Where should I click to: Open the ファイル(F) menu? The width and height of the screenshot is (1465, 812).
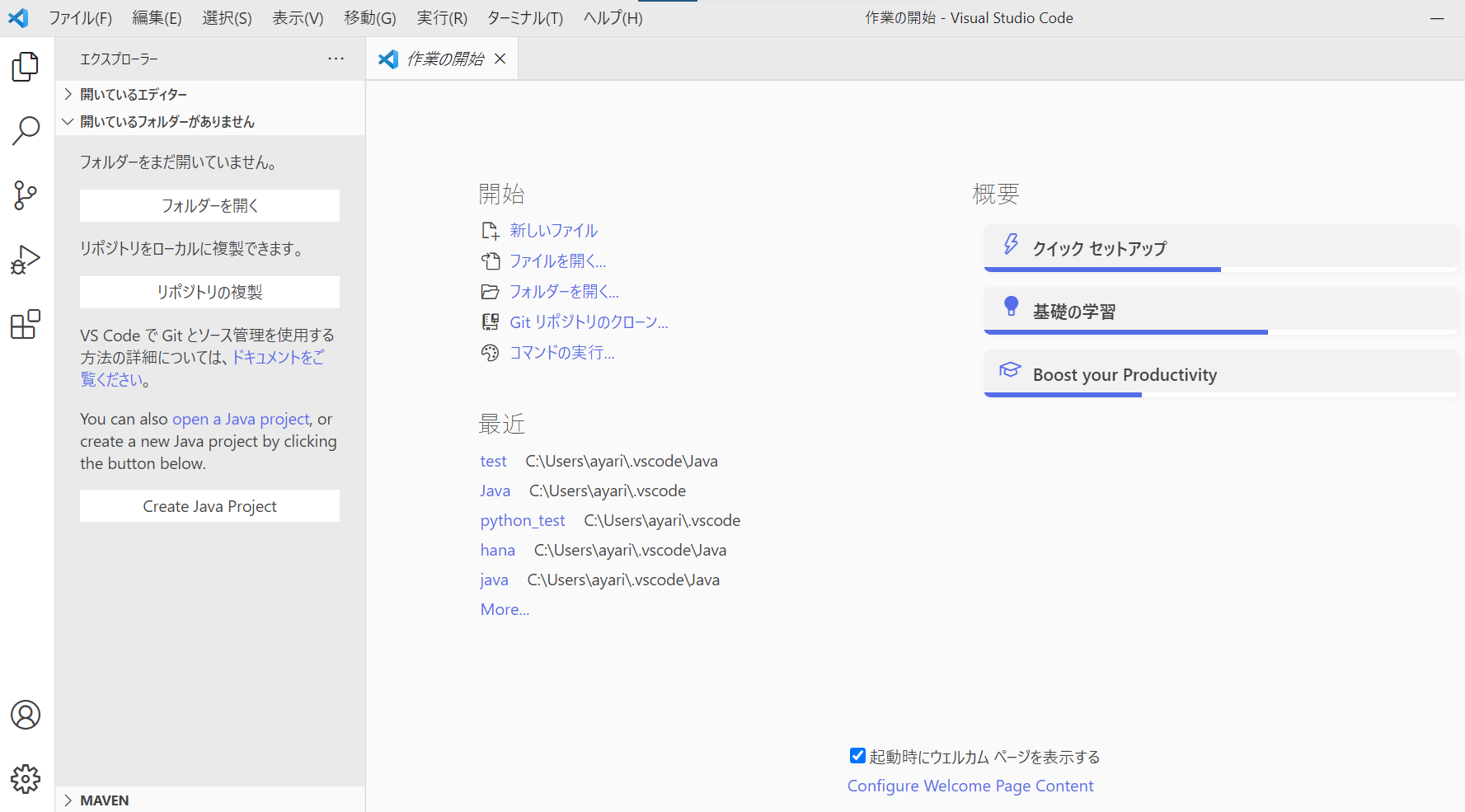tap(80, 18)
